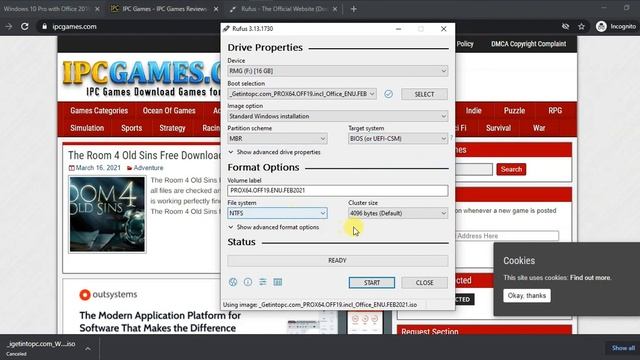
Task: Open DMCA Copyright Complaint link
Action: click(x=529, y=44)
